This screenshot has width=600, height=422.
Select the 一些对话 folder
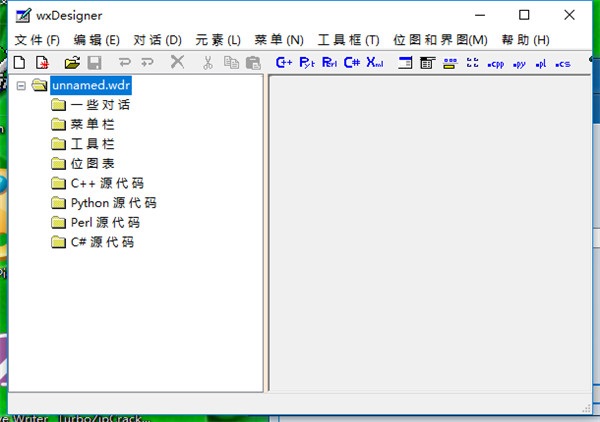(x=100, y=105)
